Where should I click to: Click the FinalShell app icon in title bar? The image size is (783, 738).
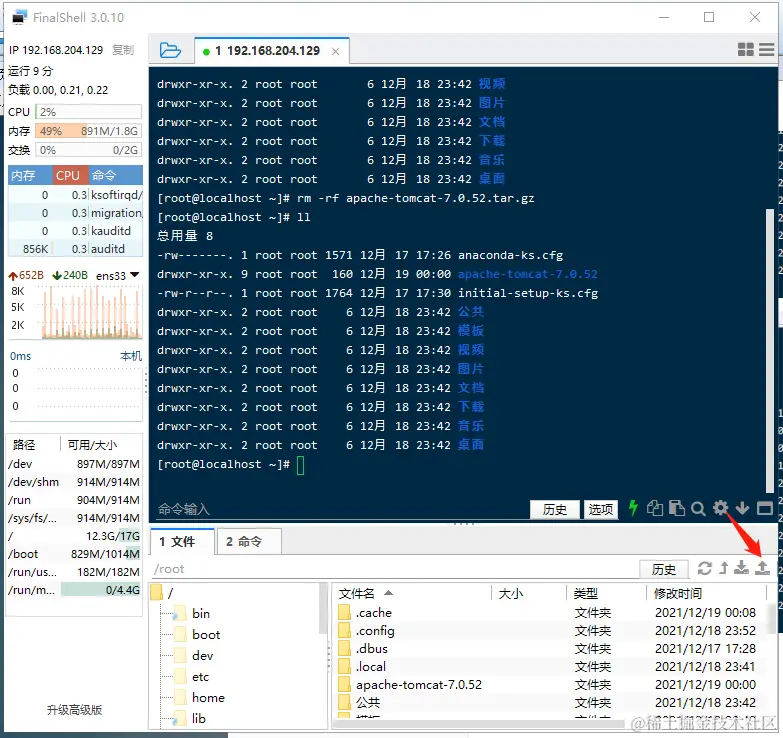pyautogui.click(x=19, y=17)
